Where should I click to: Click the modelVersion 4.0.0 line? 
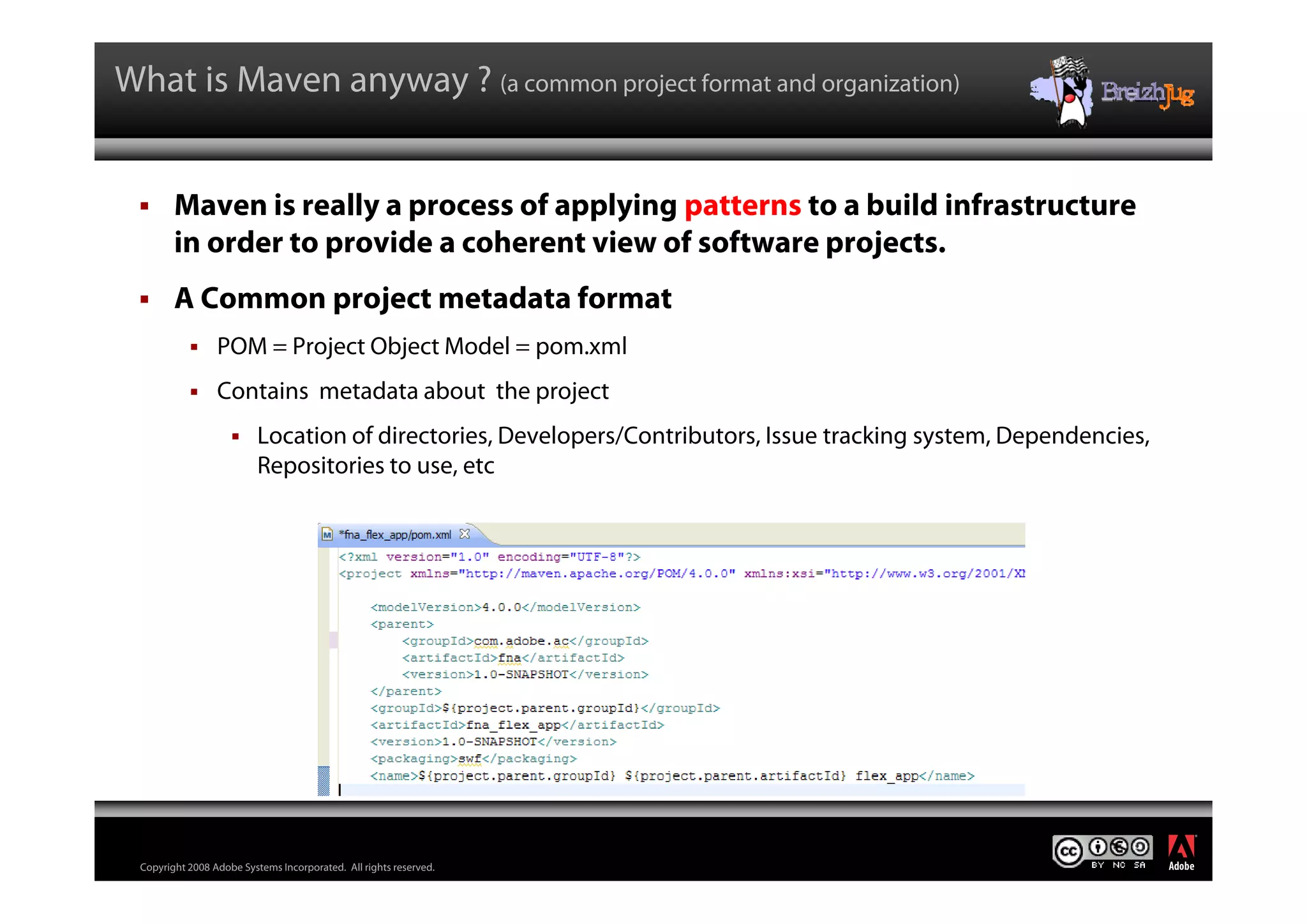[x=505, y=607]
